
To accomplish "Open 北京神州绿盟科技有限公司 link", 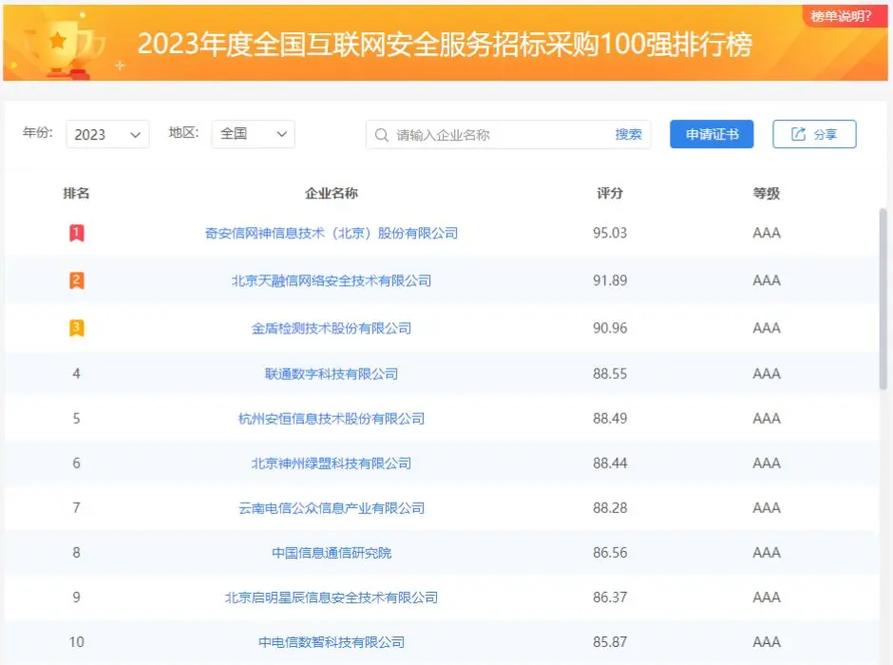I will click(x=331, y=463).
